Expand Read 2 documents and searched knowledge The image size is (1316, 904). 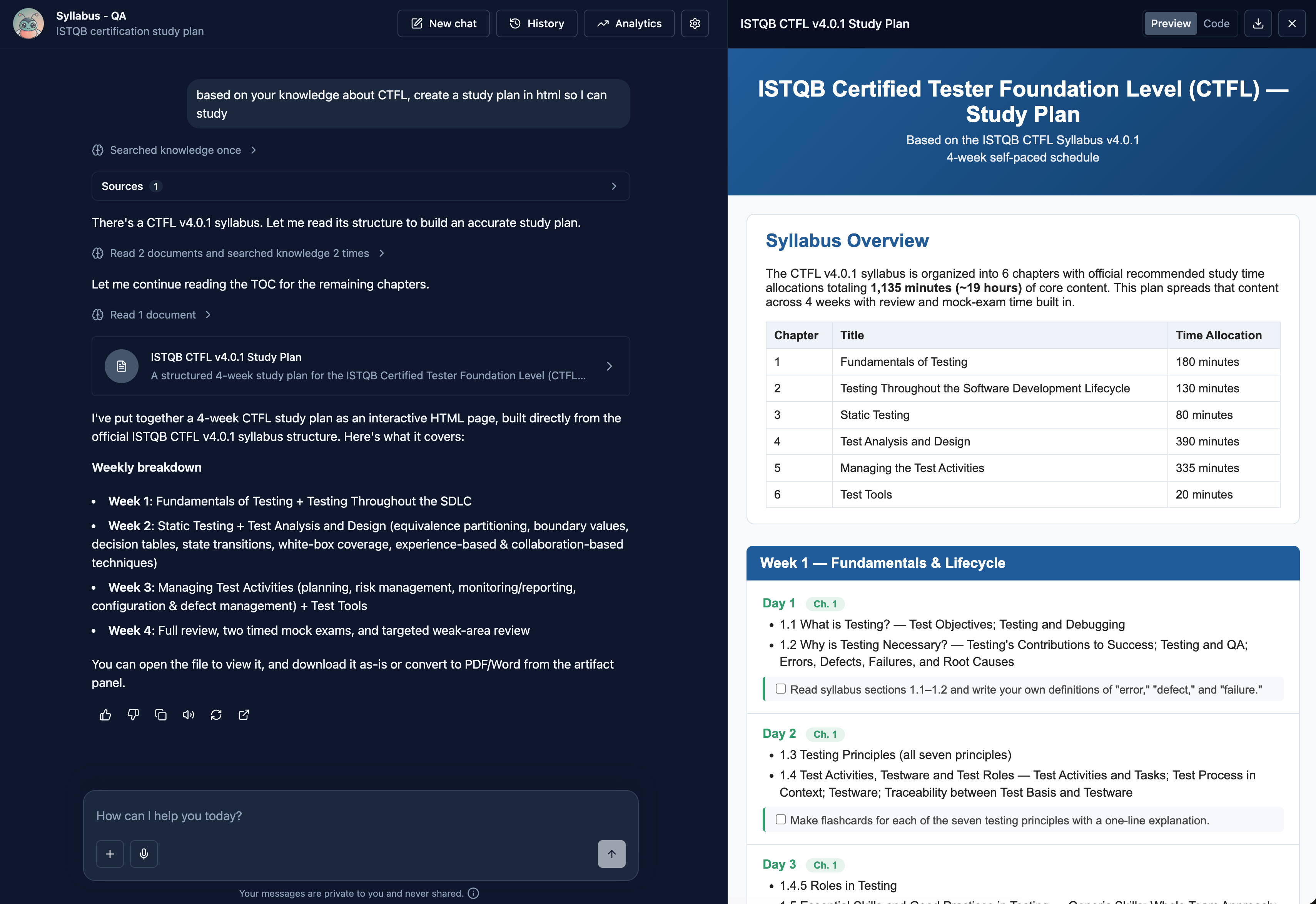click(x=239, y=253)
